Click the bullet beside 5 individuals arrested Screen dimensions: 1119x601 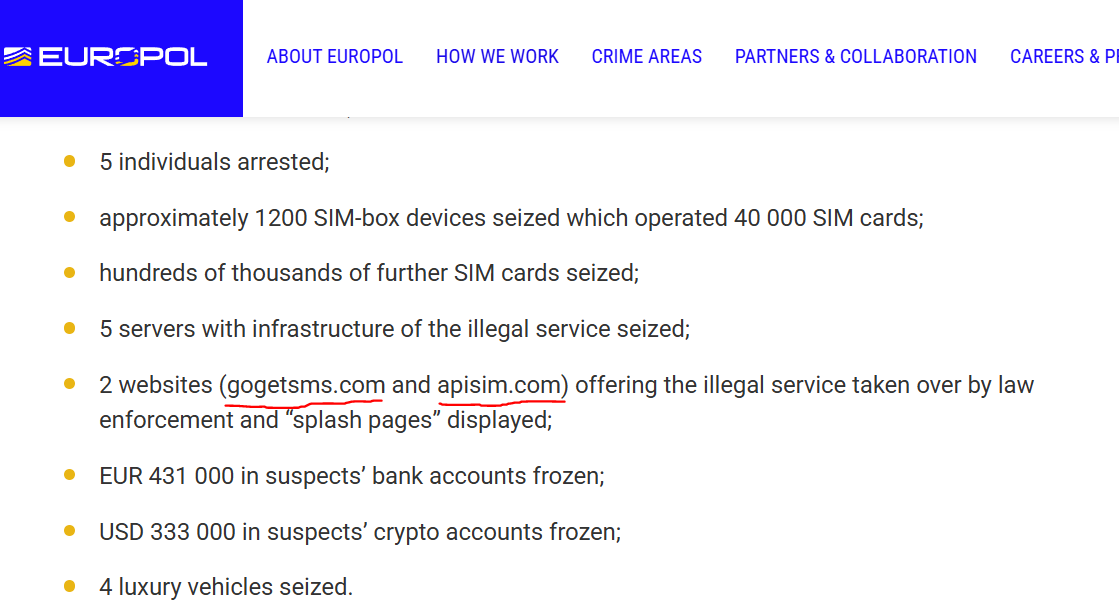tap(69, 161)
